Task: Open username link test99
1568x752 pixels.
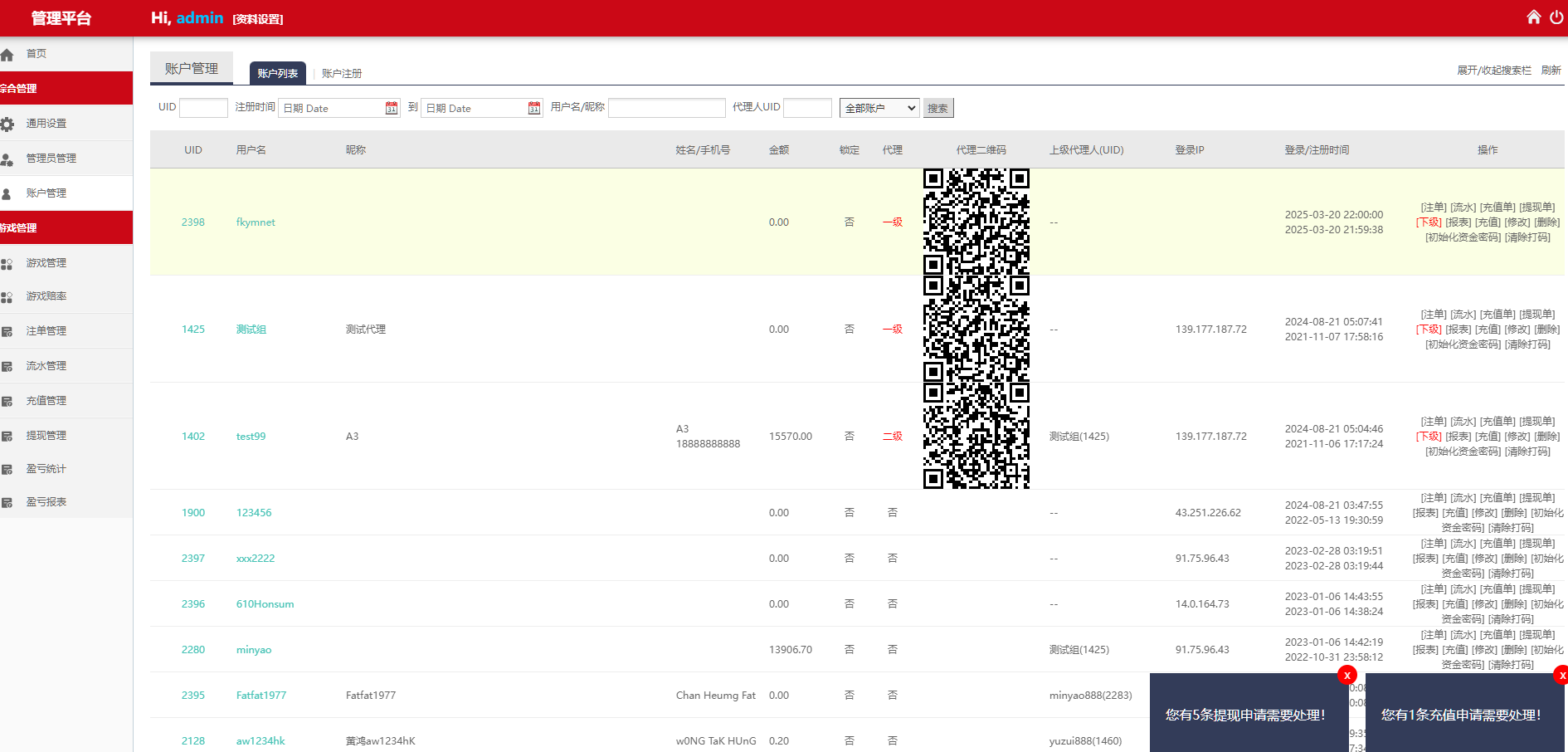Action: (251, 437)
